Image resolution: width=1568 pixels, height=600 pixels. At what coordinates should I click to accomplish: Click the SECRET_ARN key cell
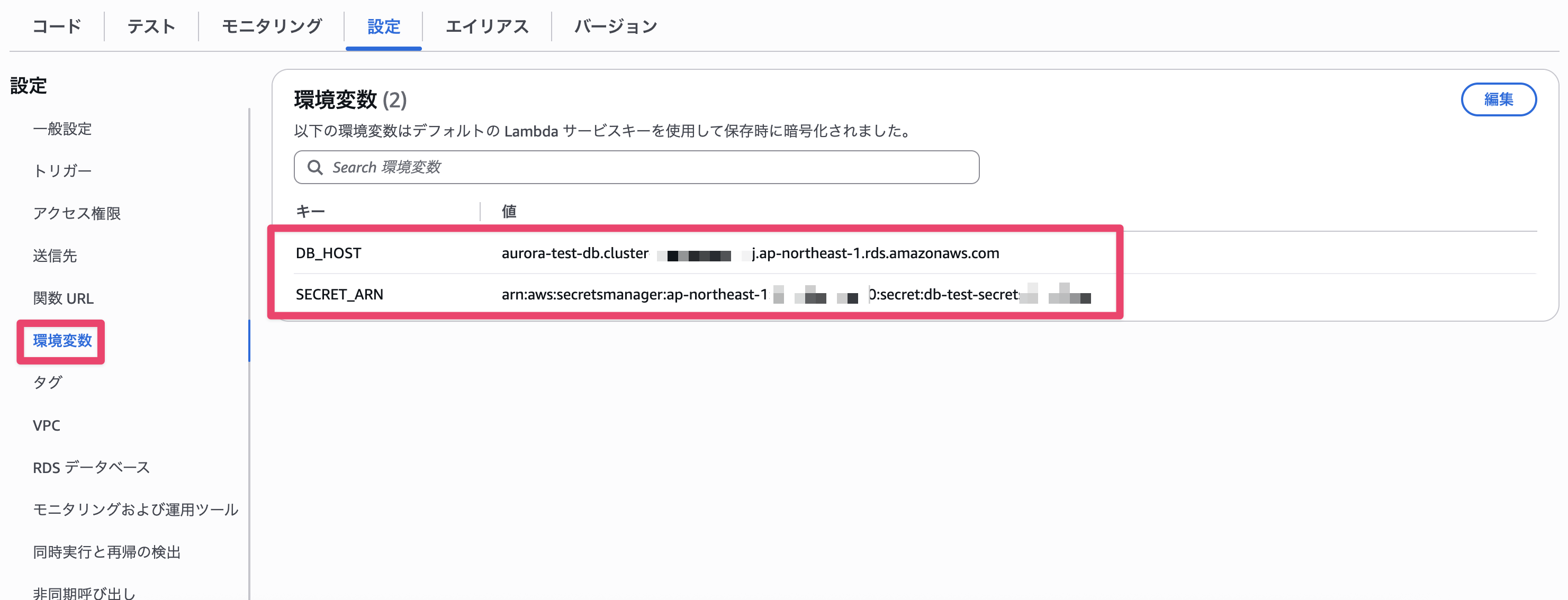point(339,295)
